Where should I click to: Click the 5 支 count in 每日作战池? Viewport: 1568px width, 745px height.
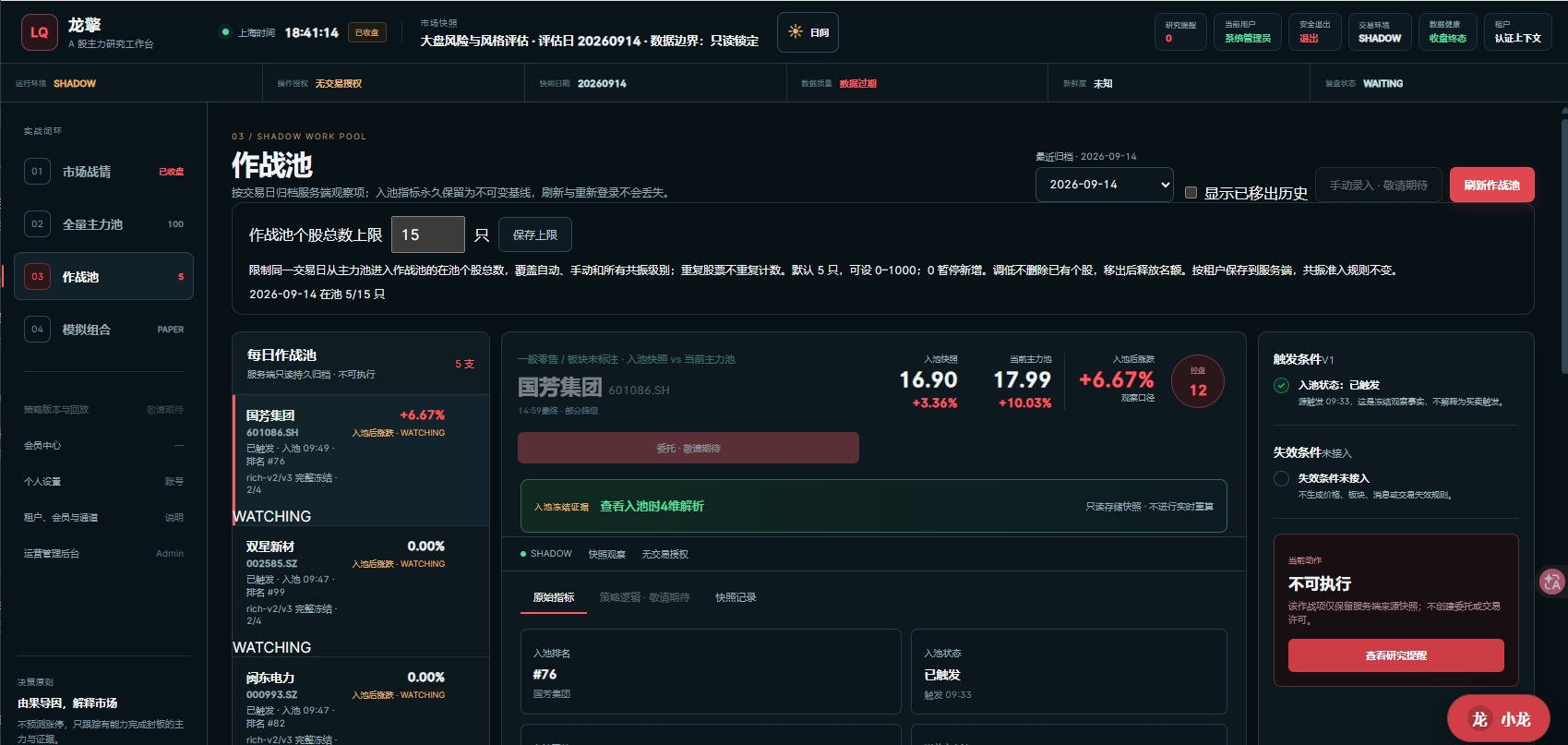coord(464,364)
